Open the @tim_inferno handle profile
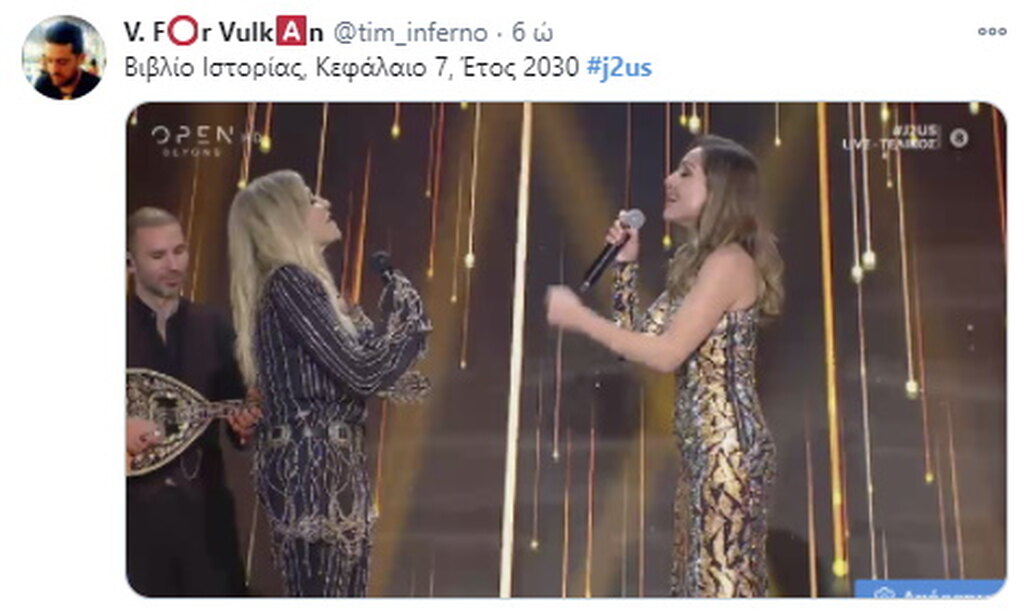The height and width of the screenshot is (613, 1024). click(411, 32)
